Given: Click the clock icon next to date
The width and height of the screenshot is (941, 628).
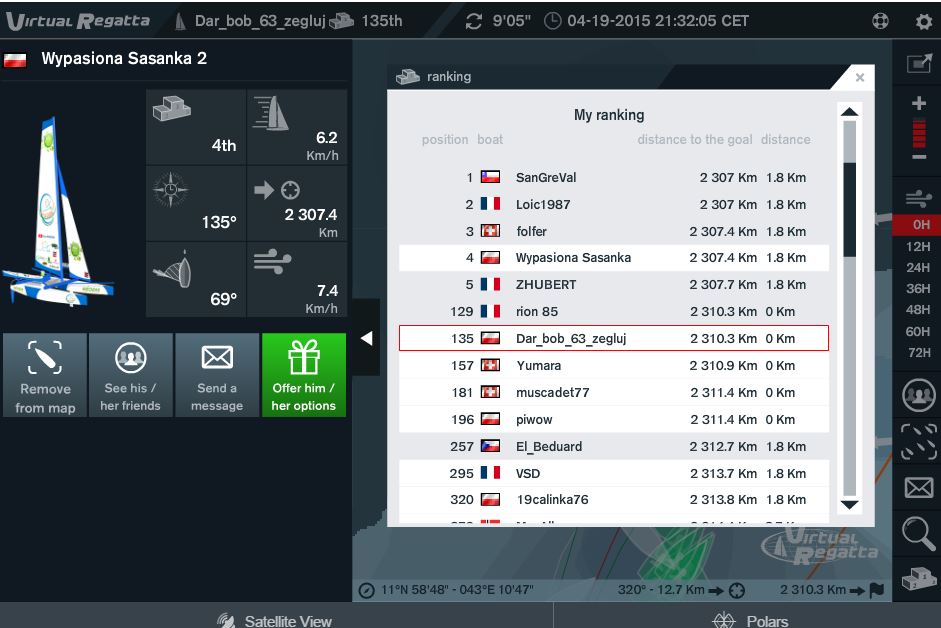Looking at the screenshot, I should [552, 21].
